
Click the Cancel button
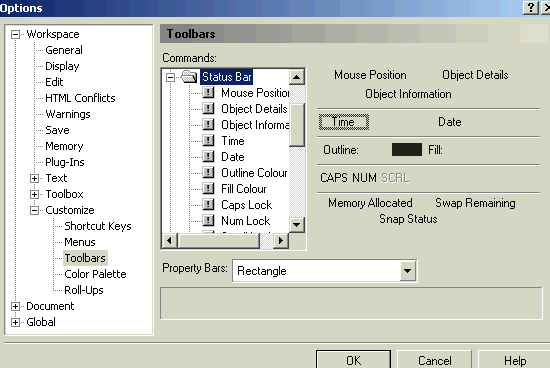(435, 360)
